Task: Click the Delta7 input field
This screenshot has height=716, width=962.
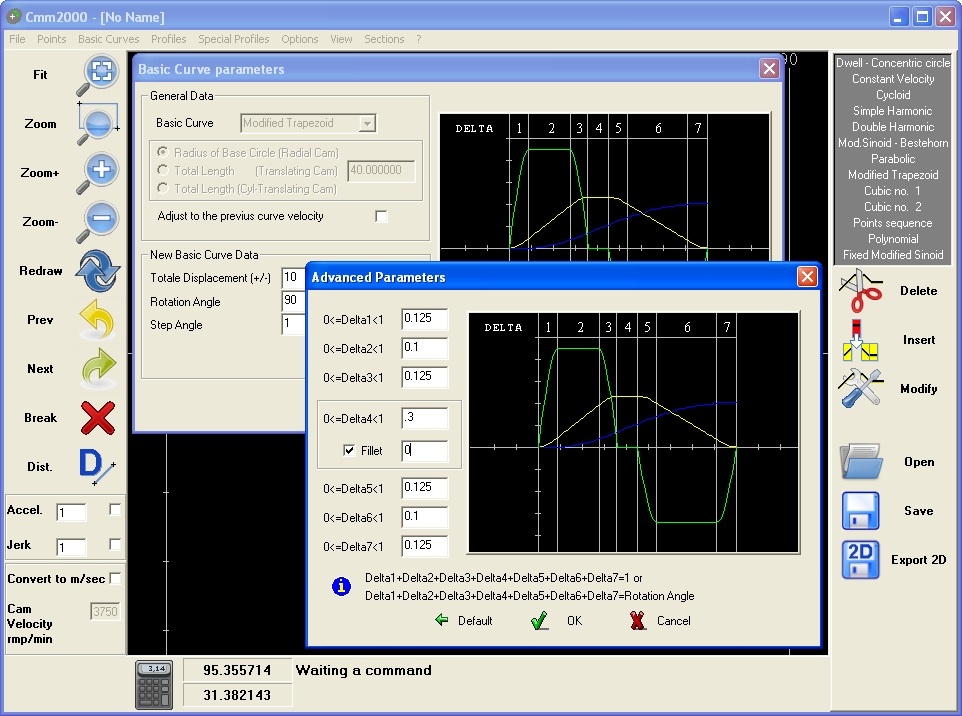Action: 425,545
